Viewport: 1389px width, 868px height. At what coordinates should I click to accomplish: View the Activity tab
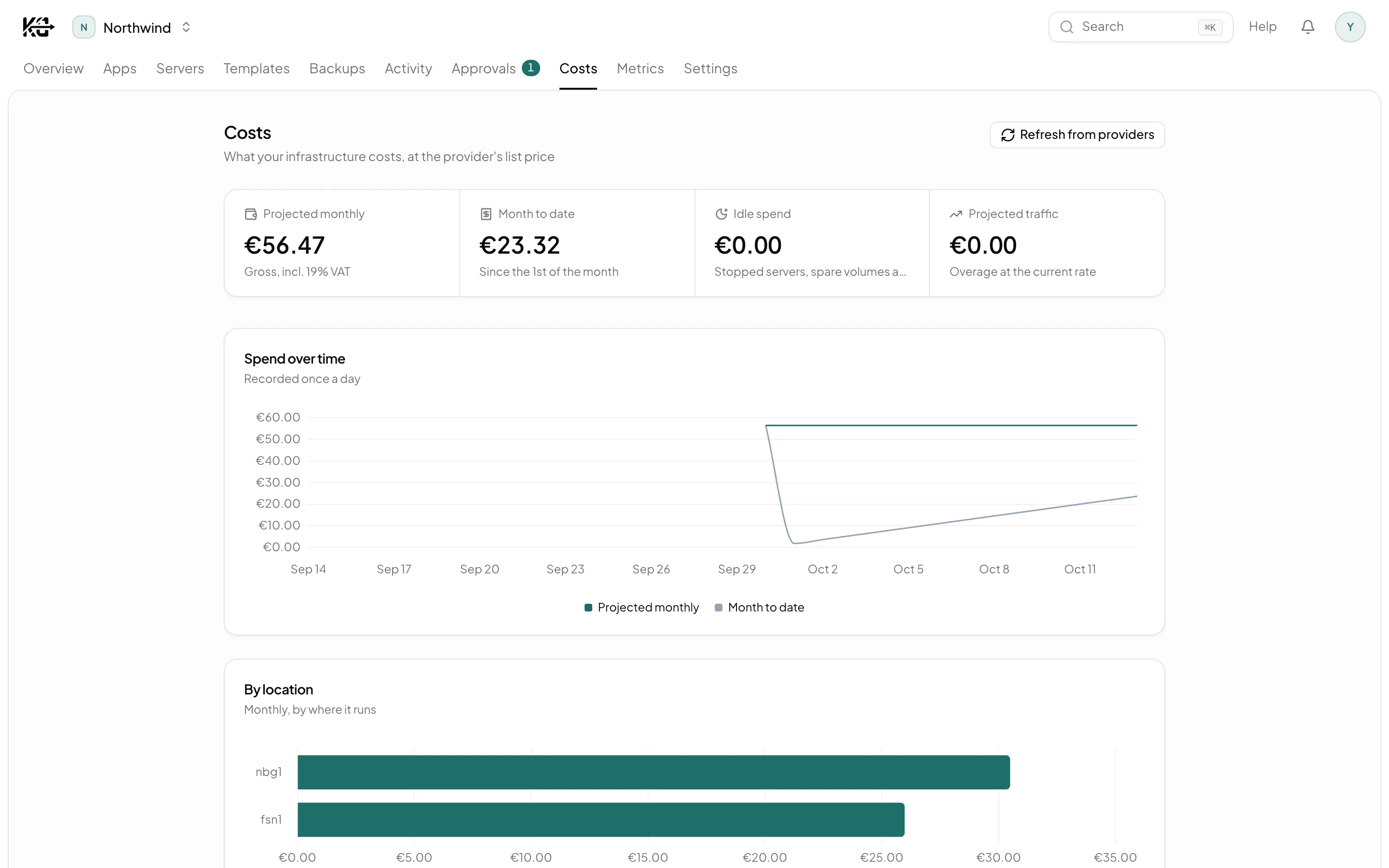408,68
